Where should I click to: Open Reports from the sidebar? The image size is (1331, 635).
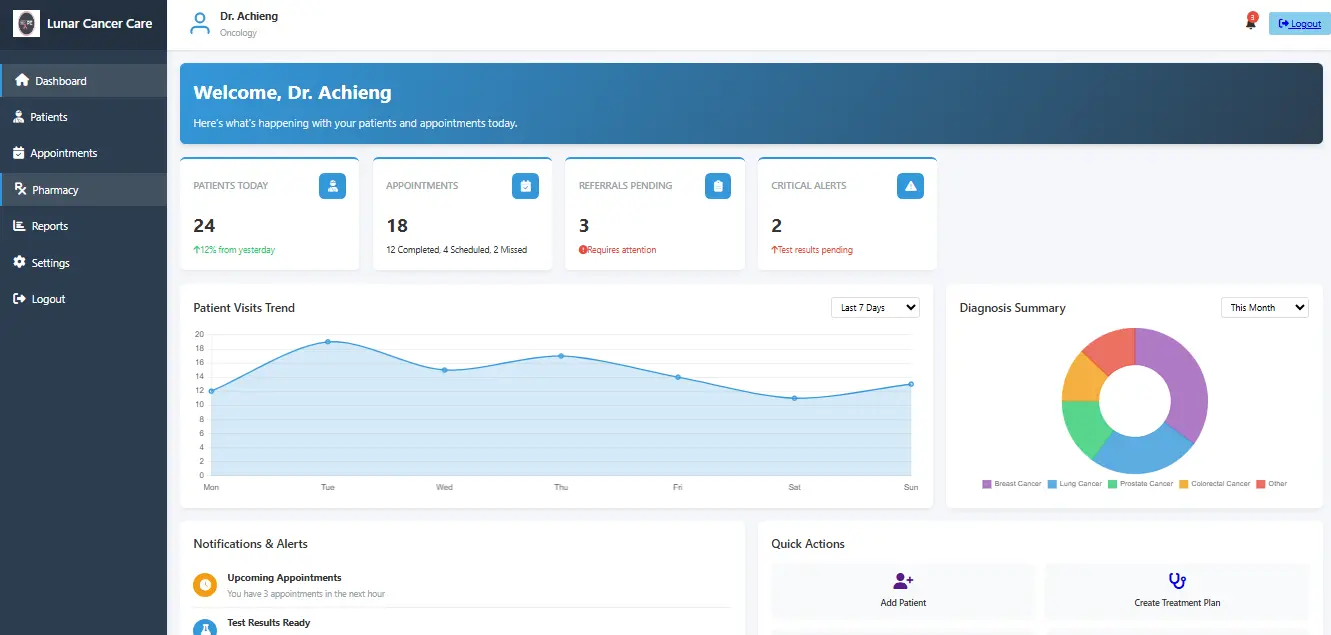49,226
